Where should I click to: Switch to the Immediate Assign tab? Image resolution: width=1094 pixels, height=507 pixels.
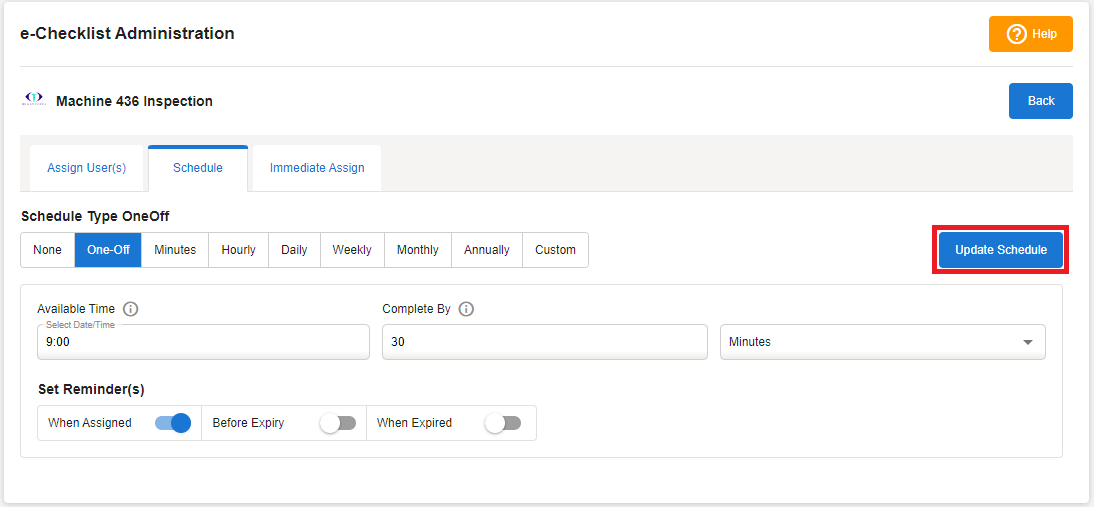pos(317,168)
